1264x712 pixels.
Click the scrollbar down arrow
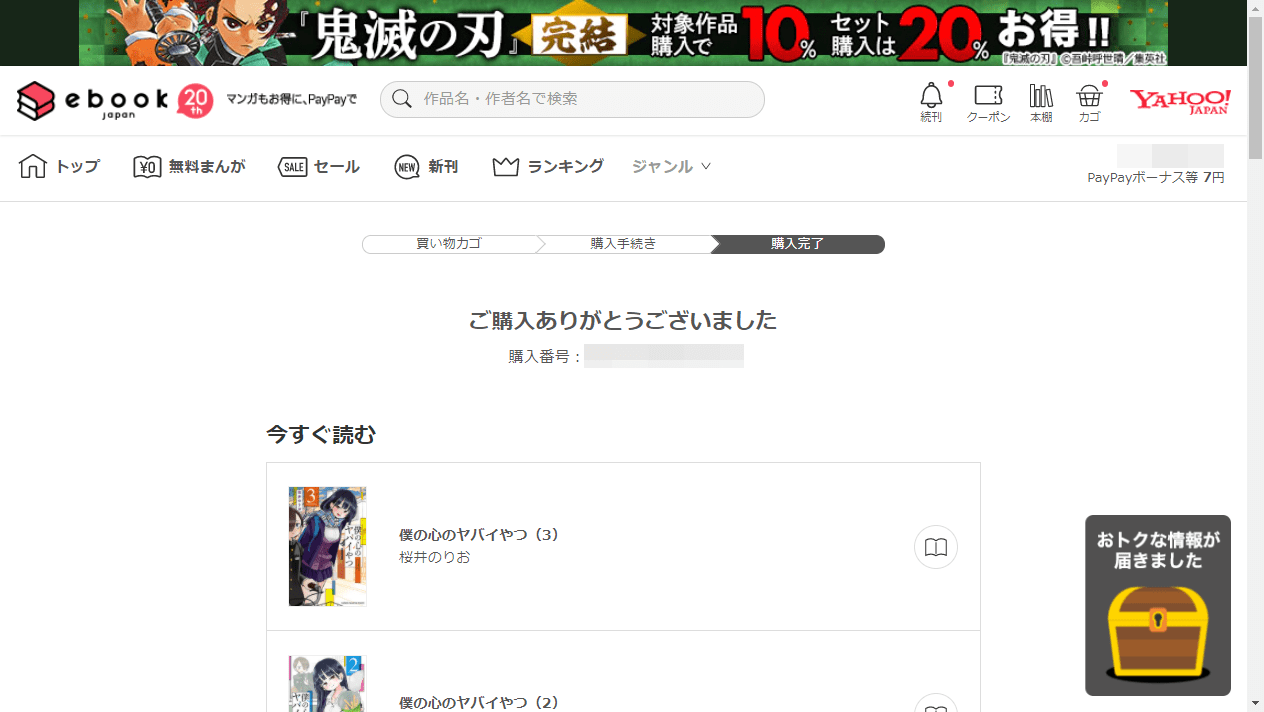(x=1256, y=704)
